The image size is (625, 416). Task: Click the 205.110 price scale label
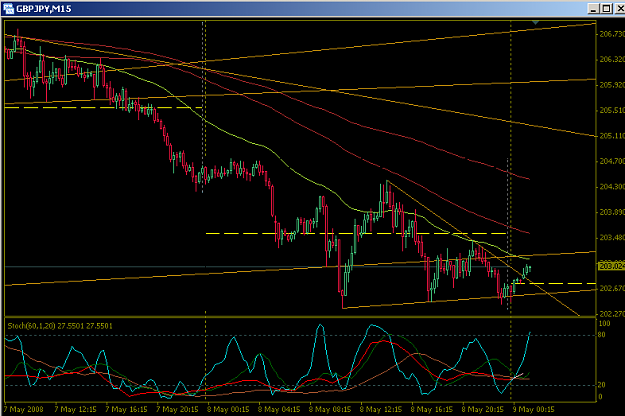coord(612,136)
